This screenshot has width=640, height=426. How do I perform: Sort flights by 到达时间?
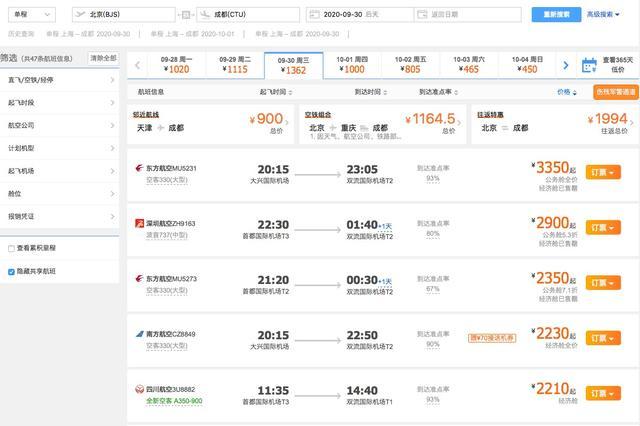(x=371, y=92)
